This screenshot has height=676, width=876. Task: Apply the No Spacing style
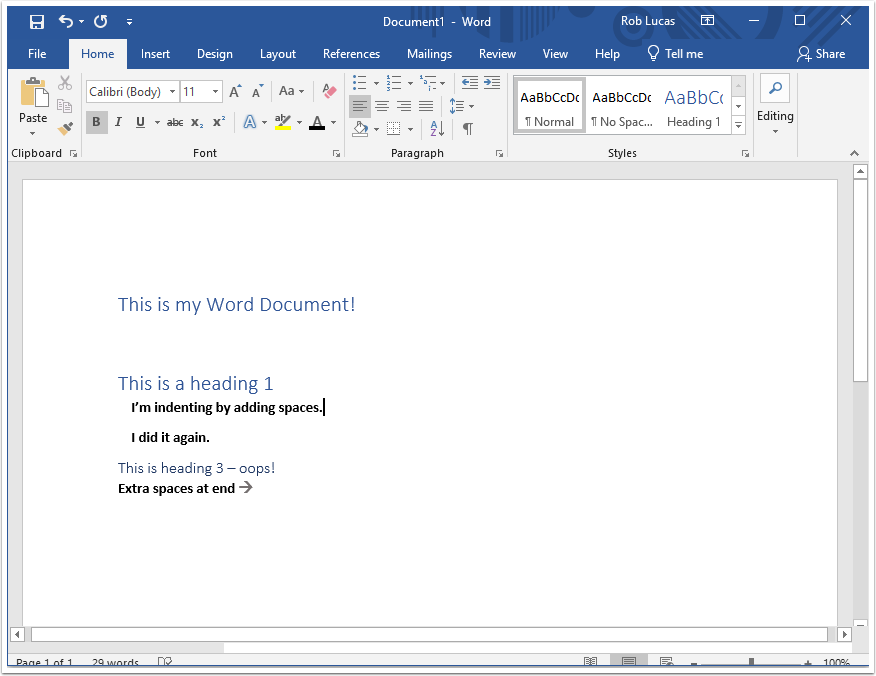click(622, 106)
